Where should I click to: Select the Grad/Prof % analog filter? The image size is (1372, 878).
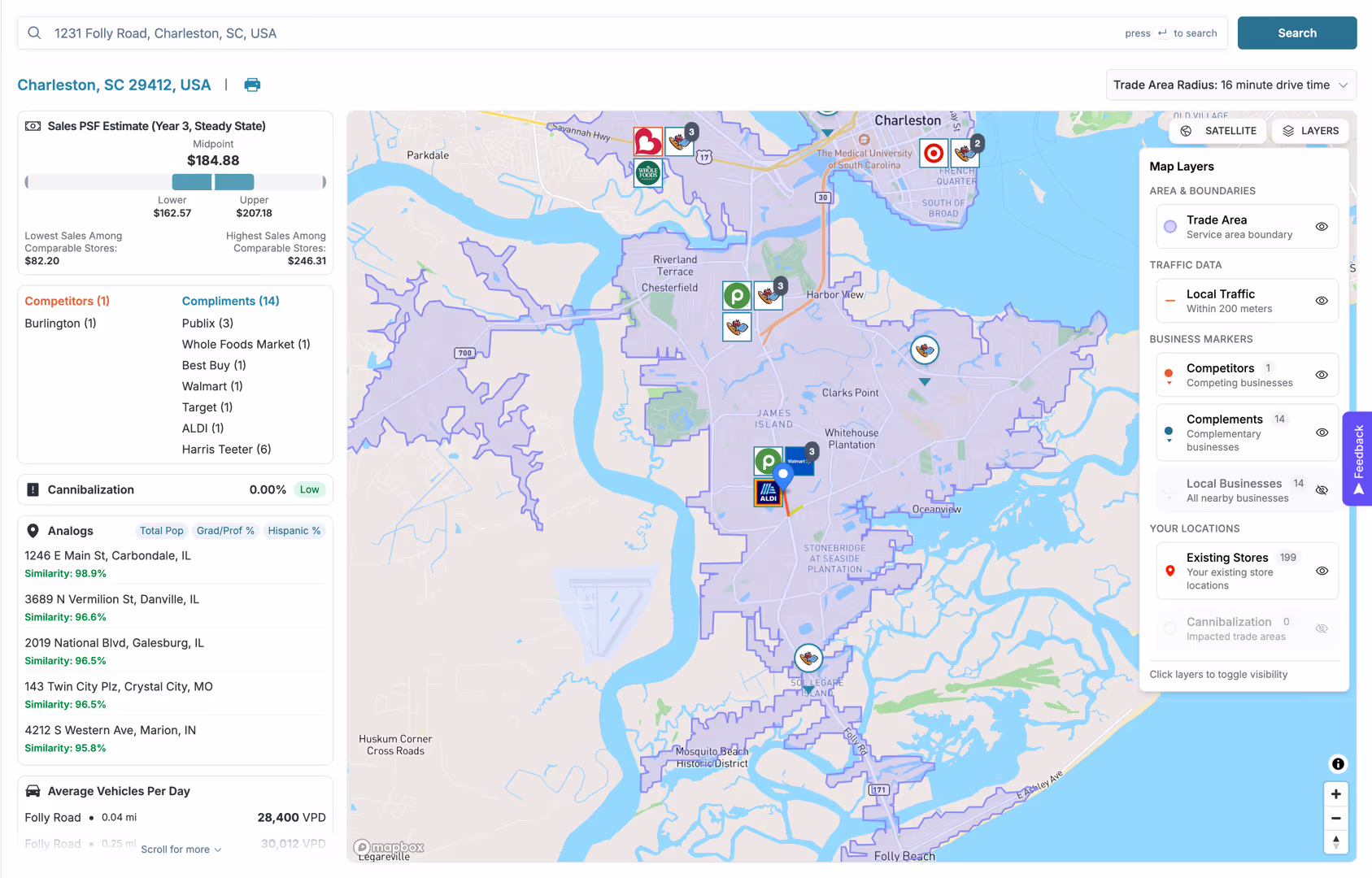pyautogui.click(x=225, y=530)
